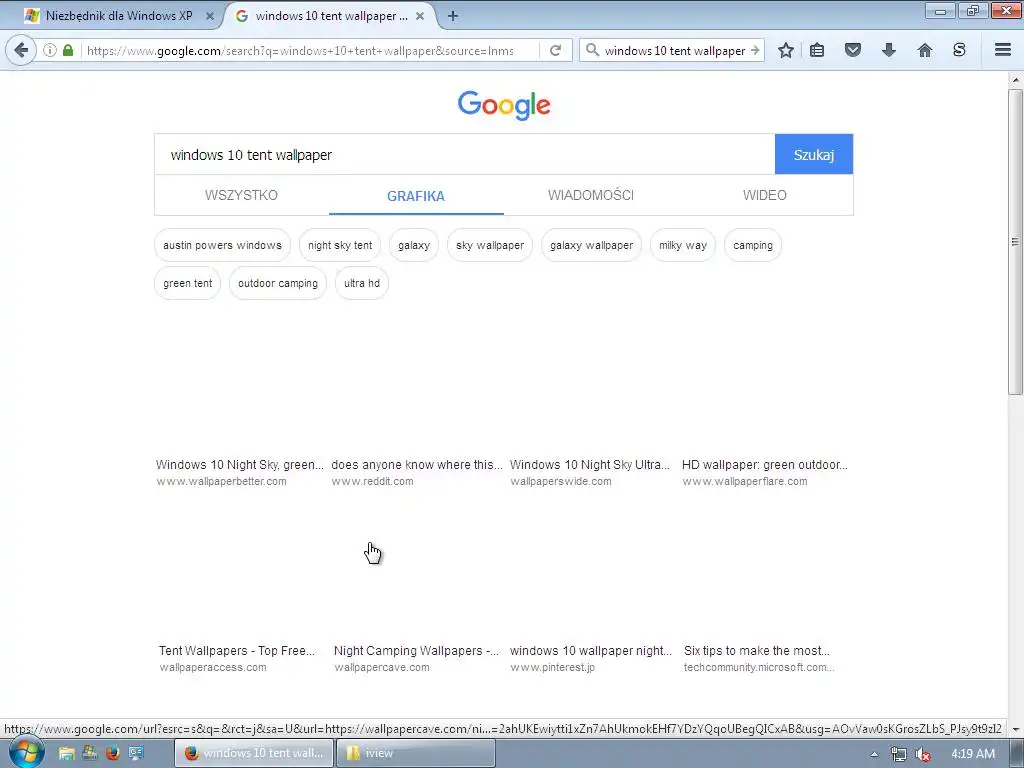Close the Niezbędnik dla Windows XP tab
This screenshot has width=1024, height=768.
coord(210,16)
